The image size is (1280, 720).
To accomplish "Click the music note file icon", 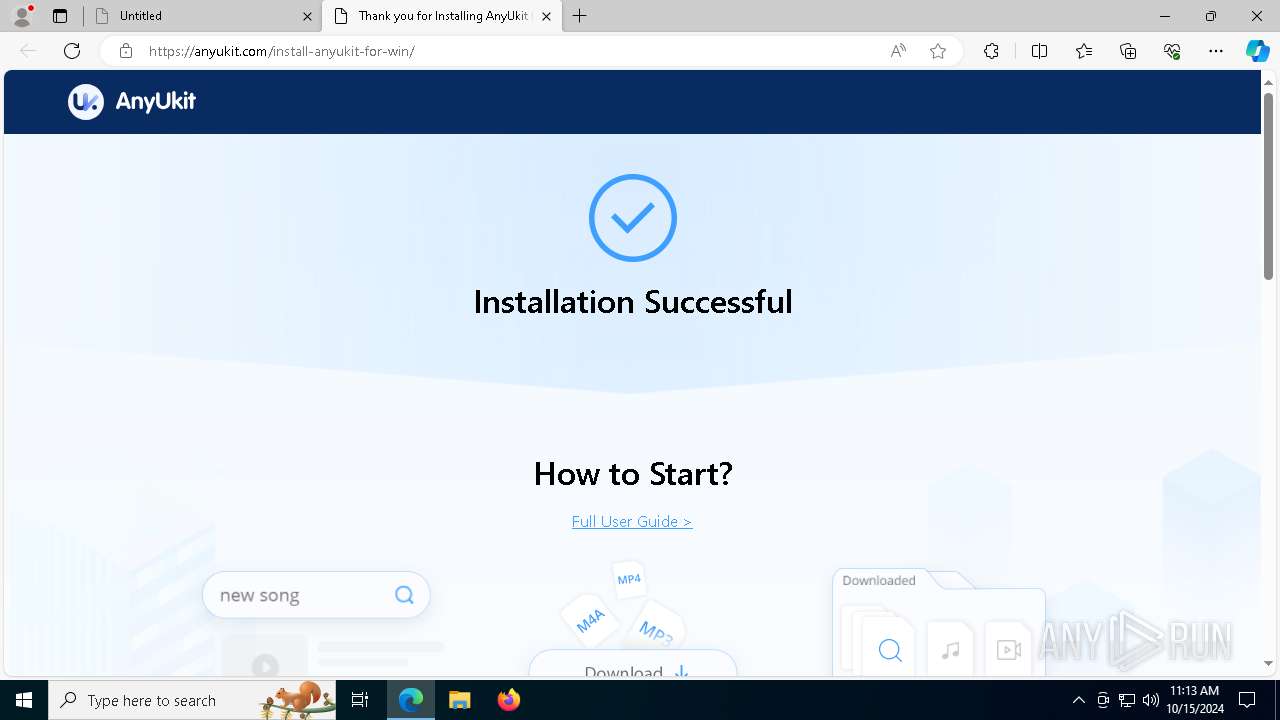I will (x=951, y=650).
